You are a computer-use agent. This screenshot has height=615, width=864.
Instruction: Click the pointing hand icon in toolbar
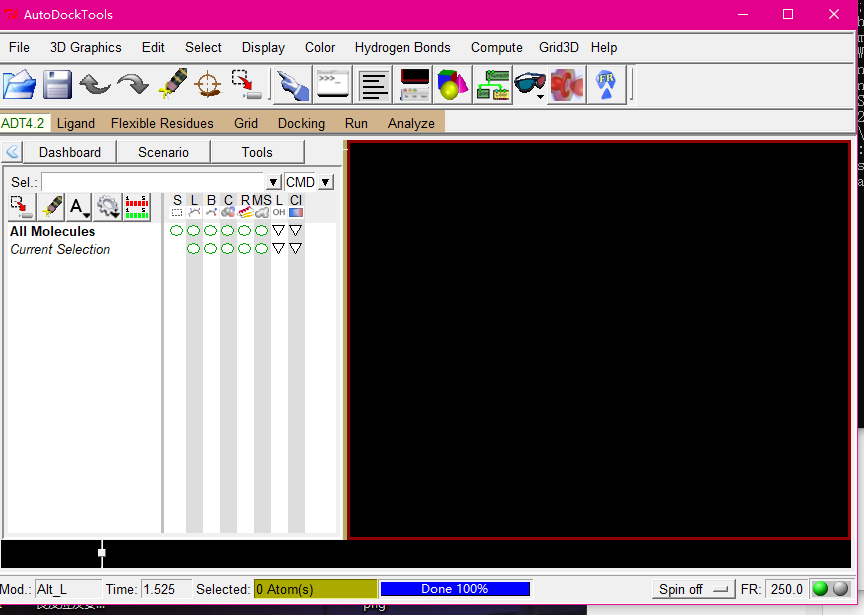point(292,84)
